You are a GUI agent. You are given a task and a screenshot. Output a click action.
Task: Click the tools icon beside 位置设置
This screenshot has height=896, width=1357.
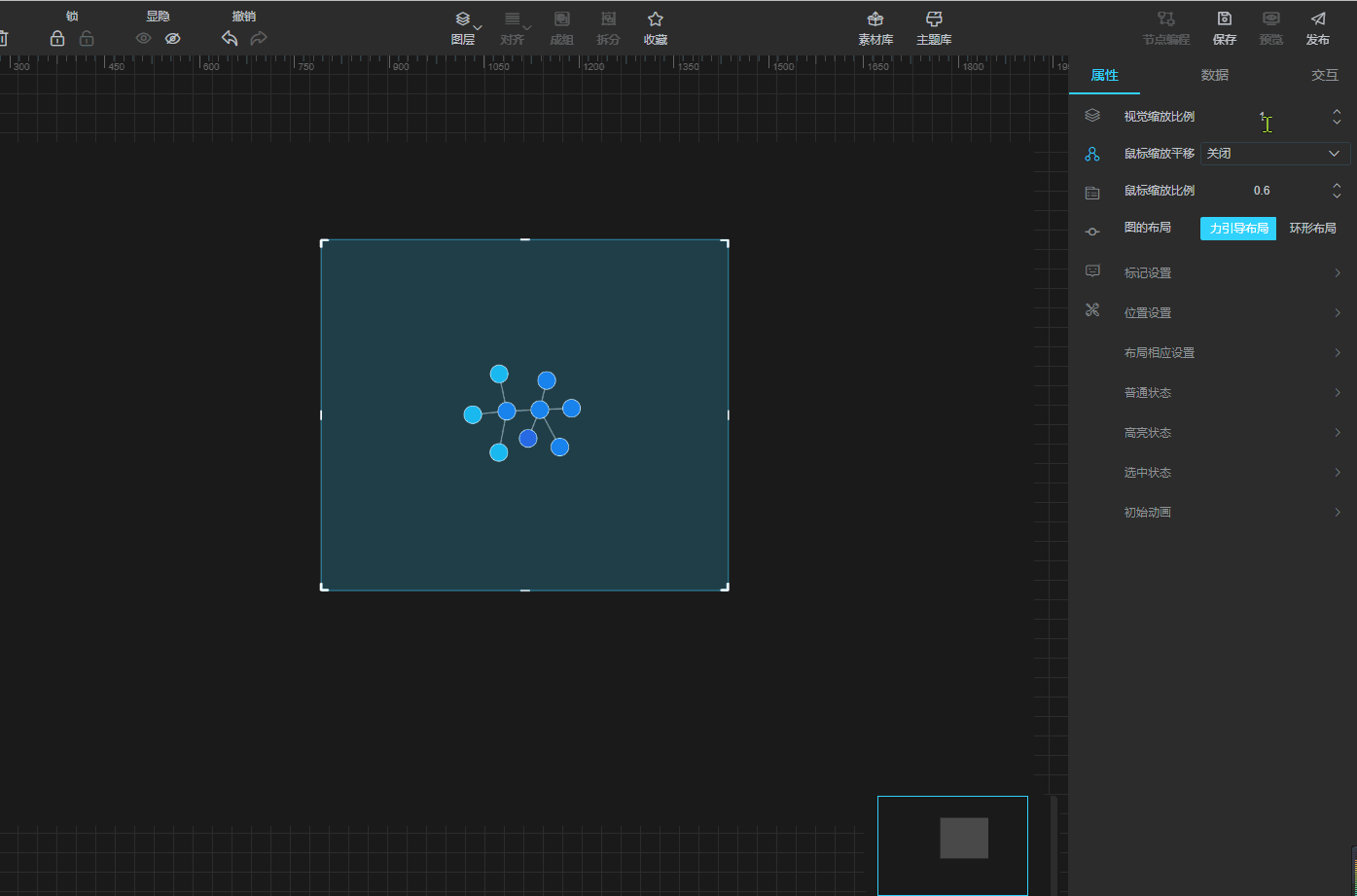[x=1092, y=310]
